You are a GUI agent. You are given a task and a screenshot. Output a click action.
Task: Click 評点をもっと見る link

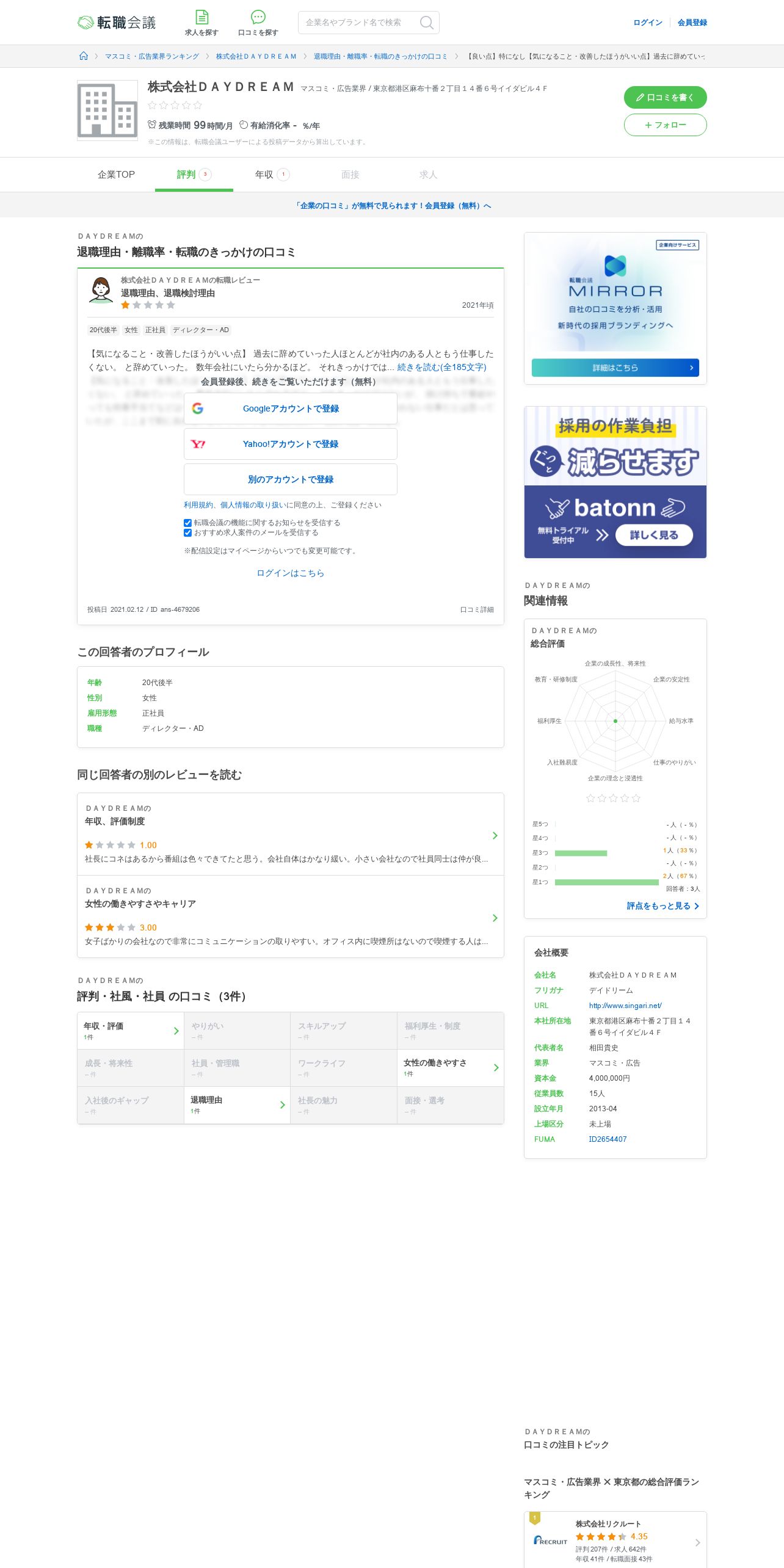pyautogui.click(x=662, y=906)
